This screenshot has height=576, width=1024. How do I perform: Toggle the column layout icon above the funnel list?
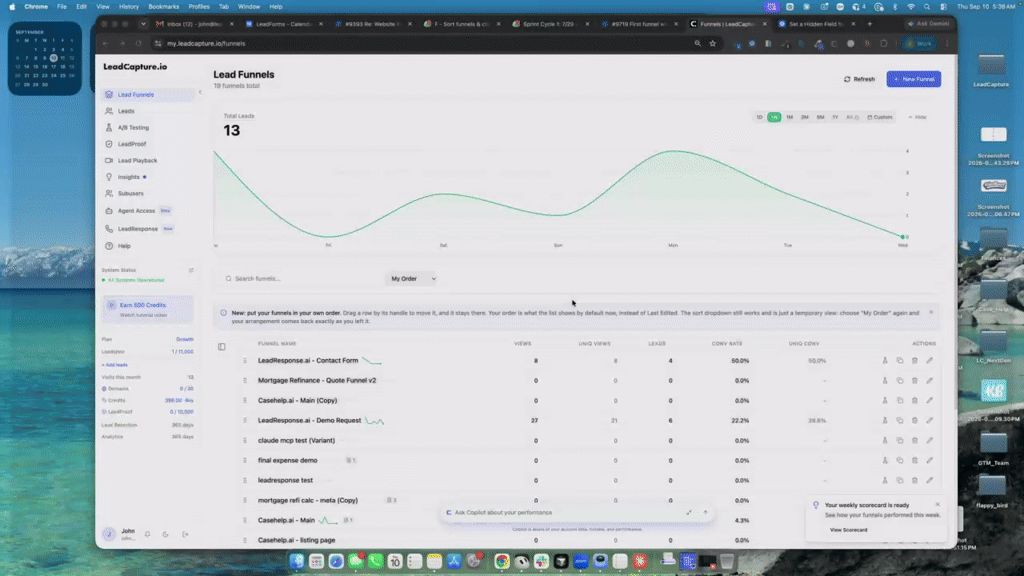pos(222,347)
